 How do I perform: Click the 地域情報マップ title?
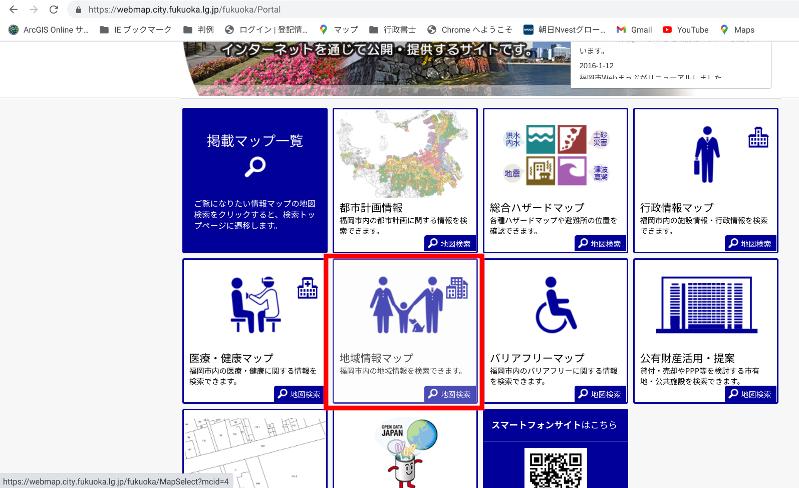click(x=377, y=358)
